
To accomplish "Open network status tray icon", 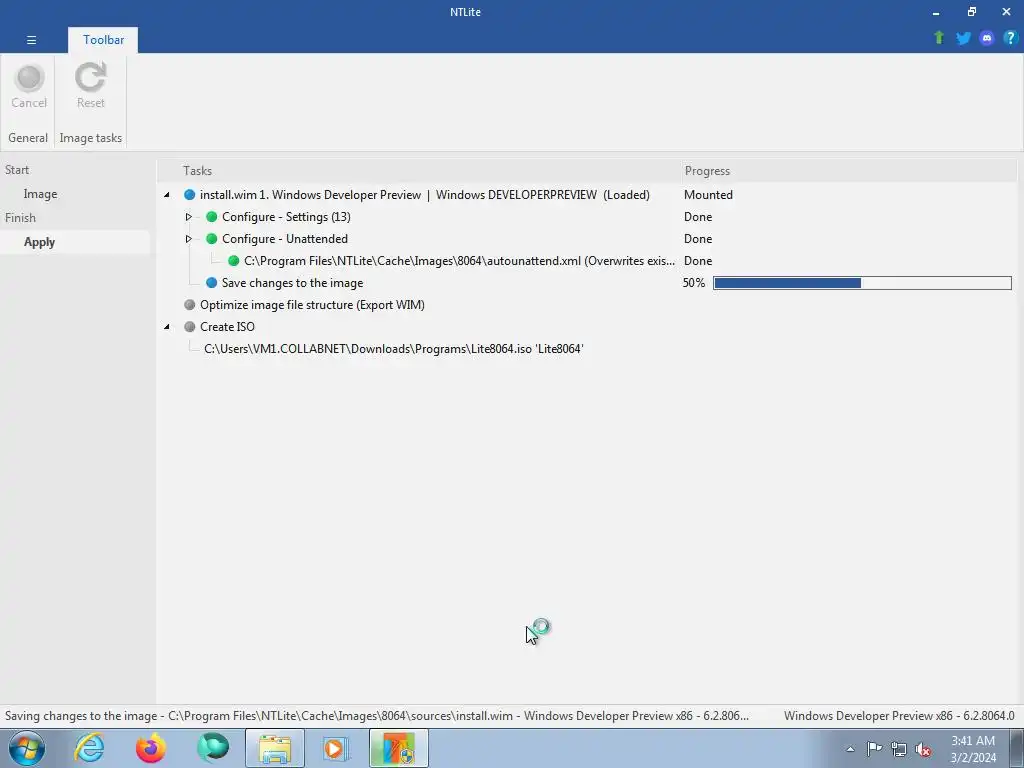I will click(x=899, y=749).
